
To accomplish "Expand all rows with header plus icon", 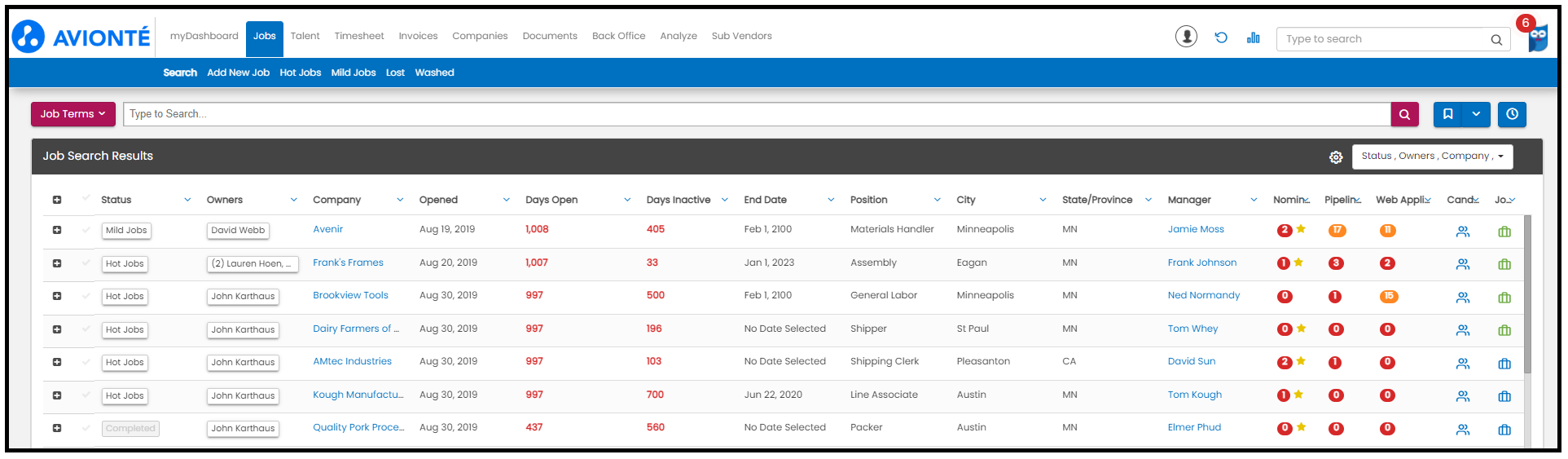I will tap(57, 200).
